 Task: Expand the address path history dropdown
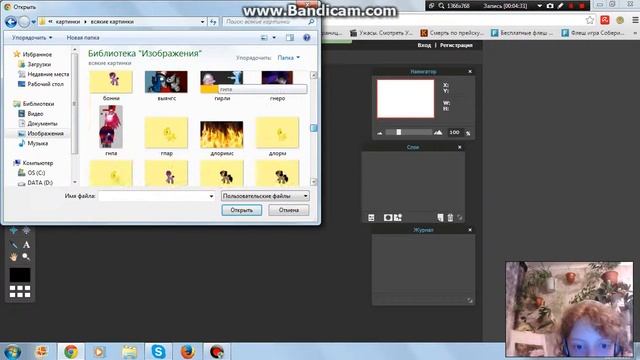[202, 22]
